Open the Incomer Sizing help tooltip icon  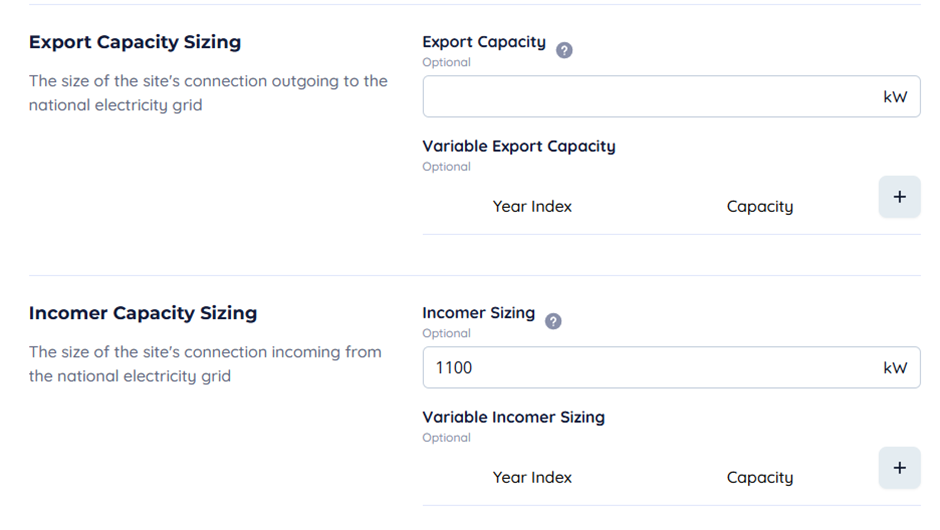553,321
